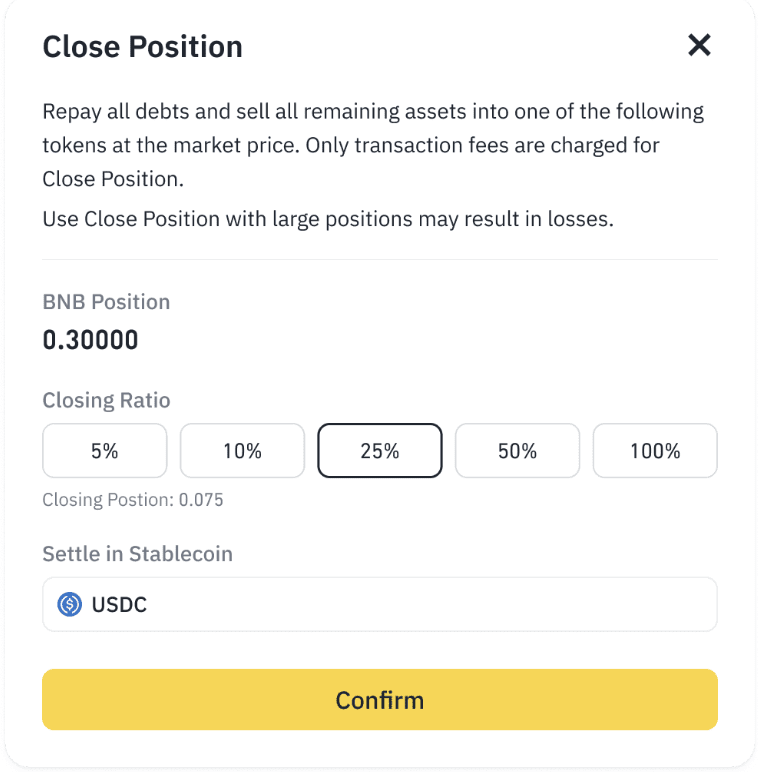Select the 5% closing ratio
This screenshot has height=772, width=758.
104,451
